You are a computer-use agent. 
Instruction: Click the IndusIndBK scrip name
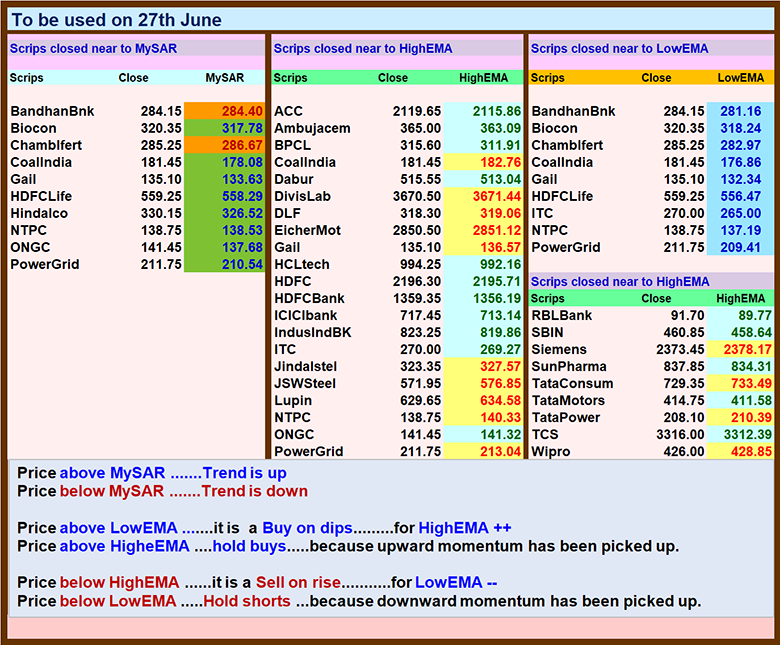[313, 332]
